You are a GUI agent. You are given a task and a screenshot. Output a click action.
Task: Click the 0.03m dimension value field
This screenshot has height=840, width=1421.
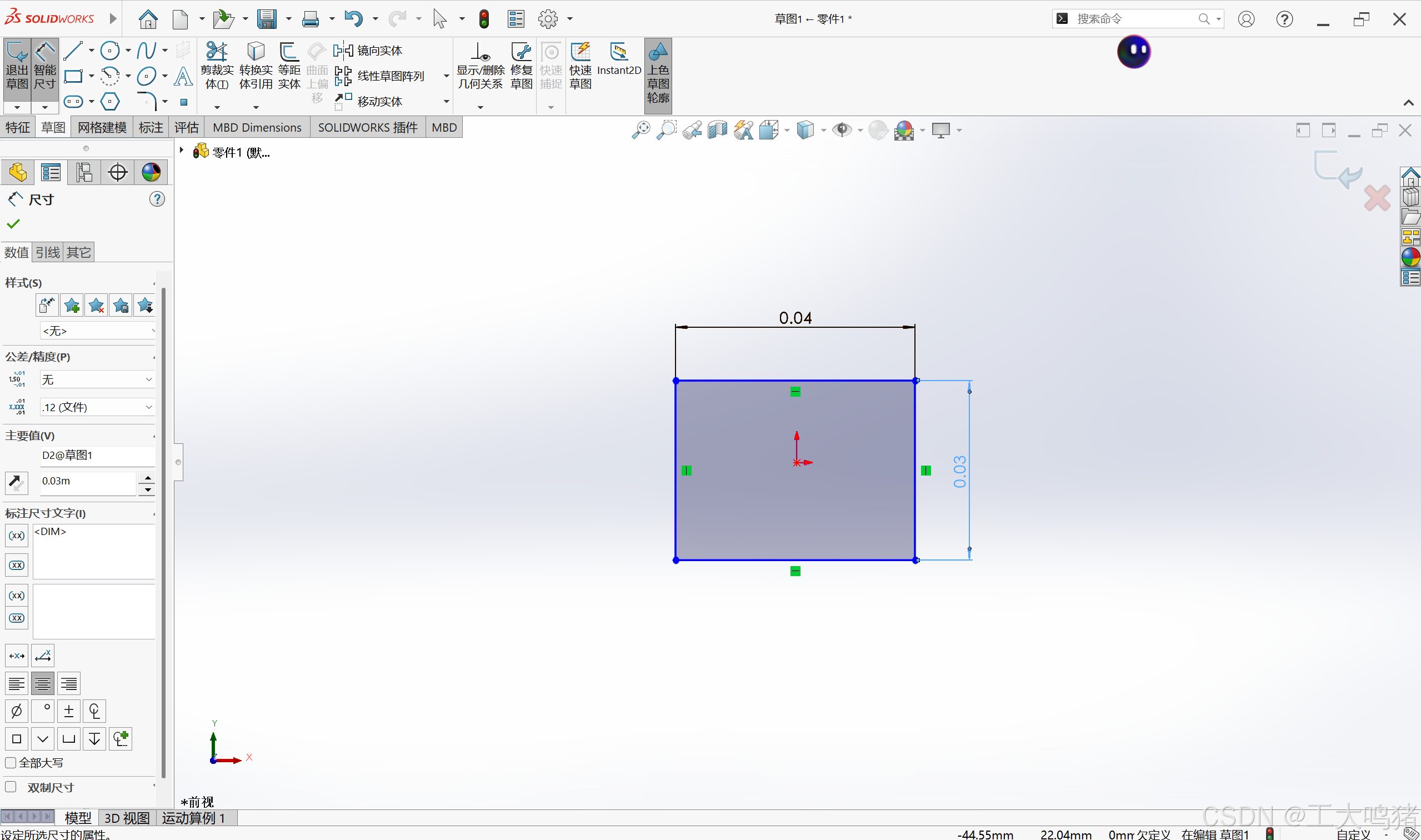[87, 481]
